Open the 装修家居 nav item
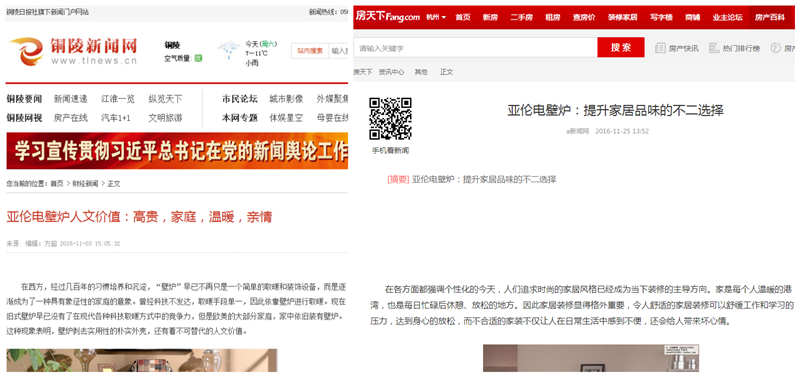The image size is (800, 377). click(622, 17)
